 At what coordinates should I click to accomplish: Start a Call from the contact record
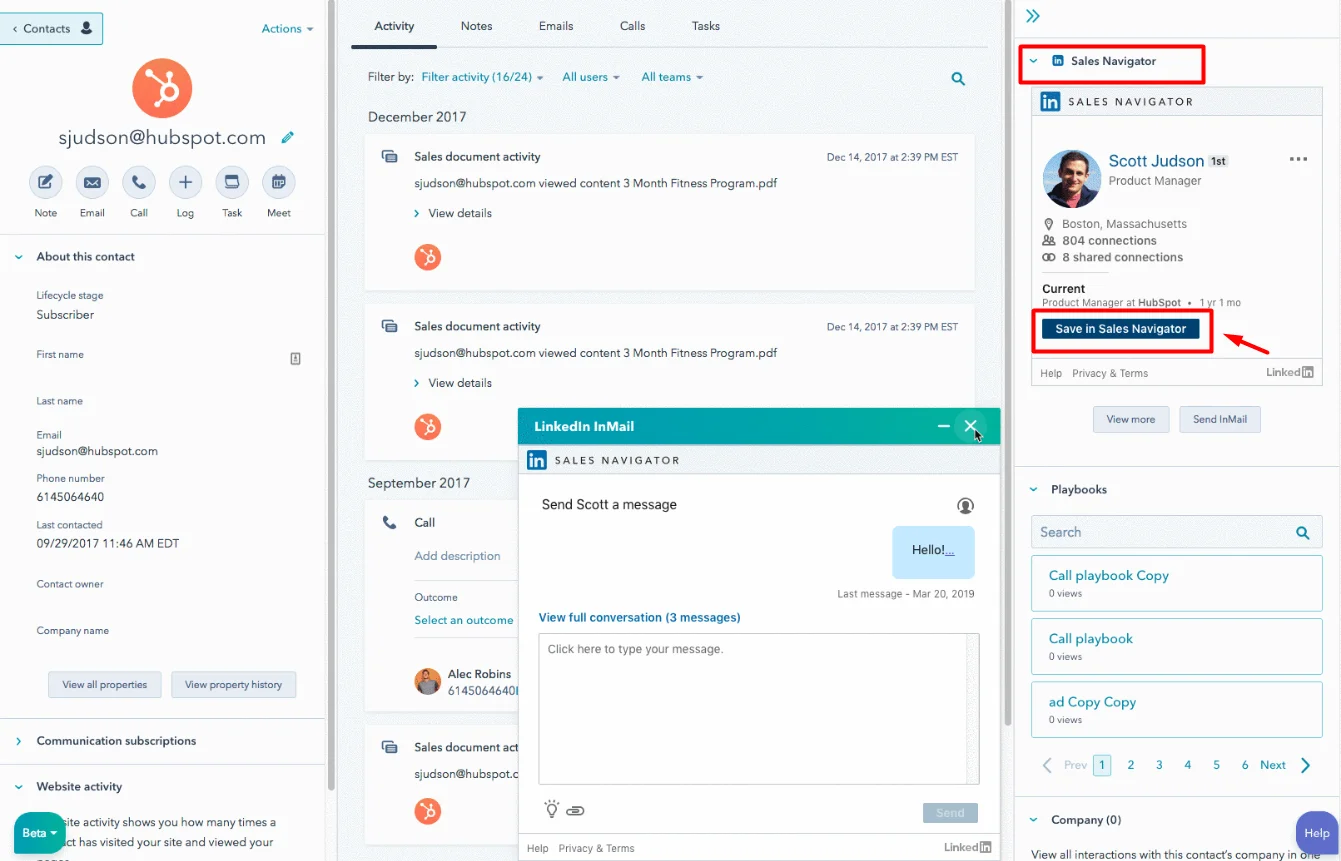[x=139, y=182]
